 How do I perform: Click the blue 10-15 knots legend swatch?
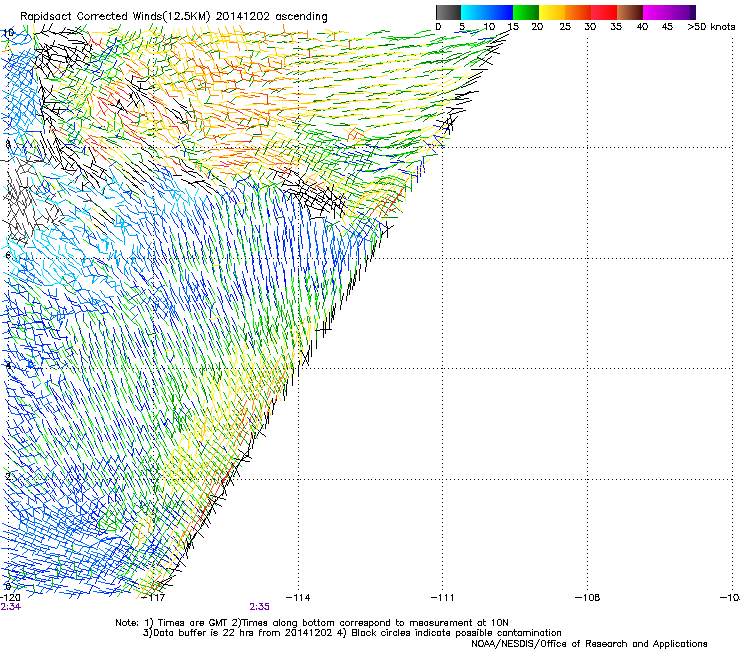coord(500,12)
